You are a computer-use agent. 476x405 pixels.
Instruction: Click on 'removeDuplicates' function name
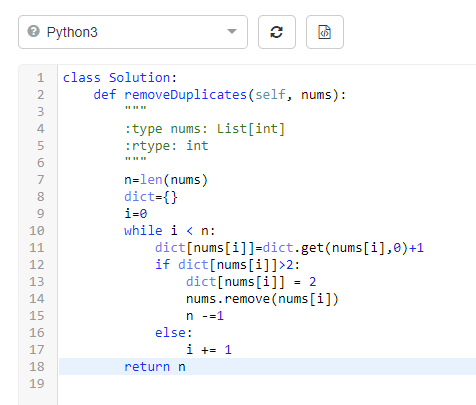coord(185,95)
